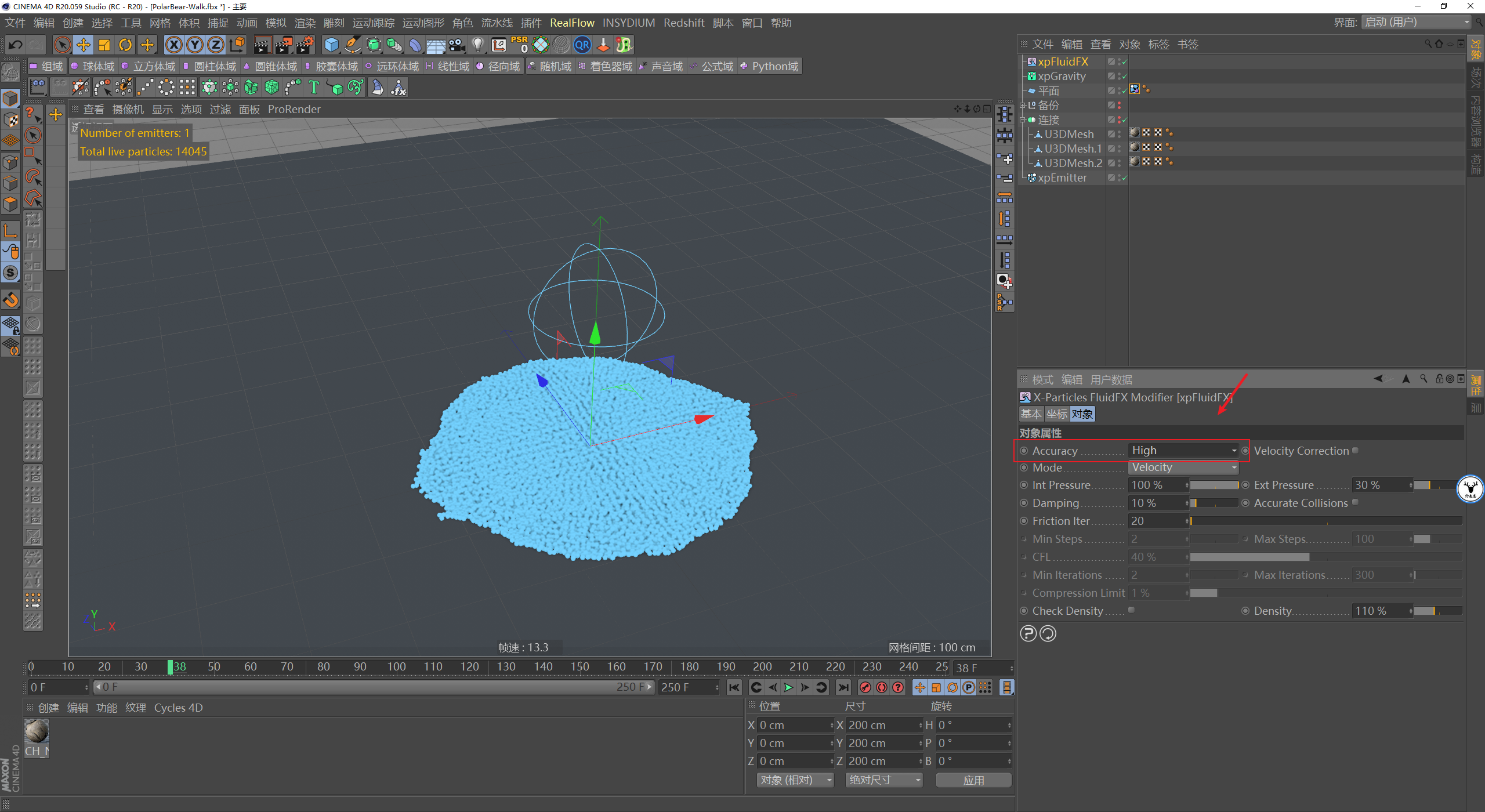Select xpEmitter in object manager

pos(1062,178)
